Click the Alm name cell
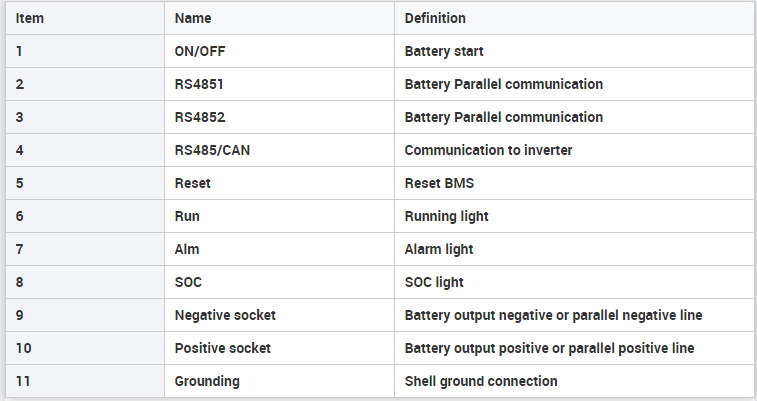 click(x=279, y=249)
